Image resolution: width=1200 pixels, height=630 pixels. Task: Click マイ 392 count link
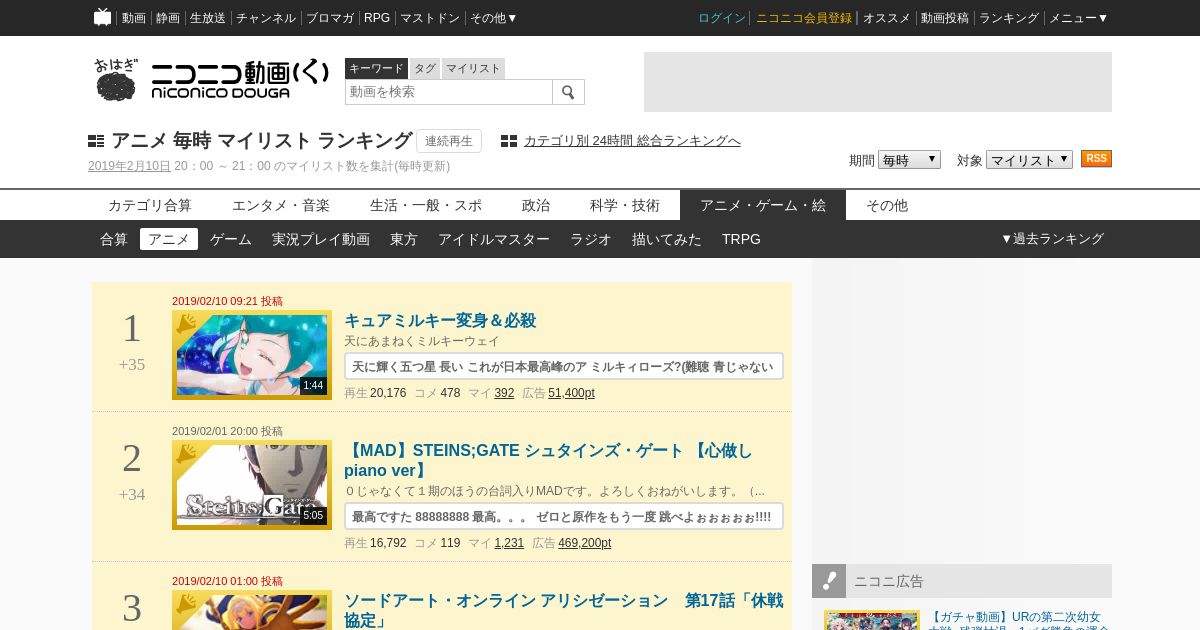tap(504, 393)
